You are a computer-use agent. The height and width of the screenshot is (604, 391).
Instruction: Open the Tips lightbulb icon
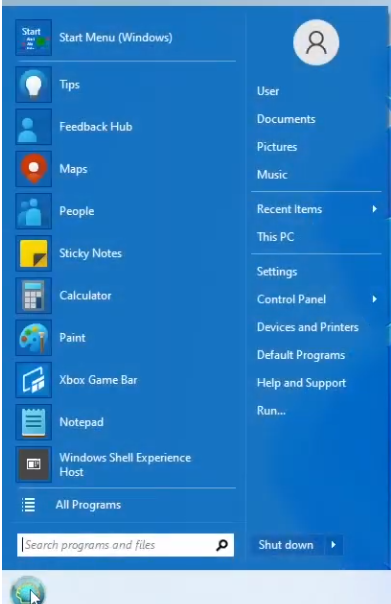tap(34, 84)
